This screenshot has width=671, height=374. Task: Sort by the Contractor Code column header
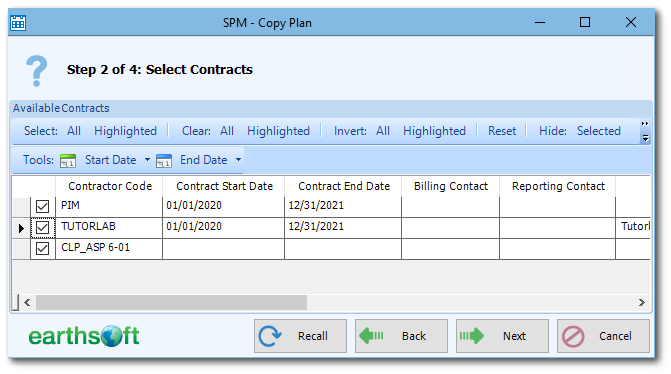click(110, 186)
